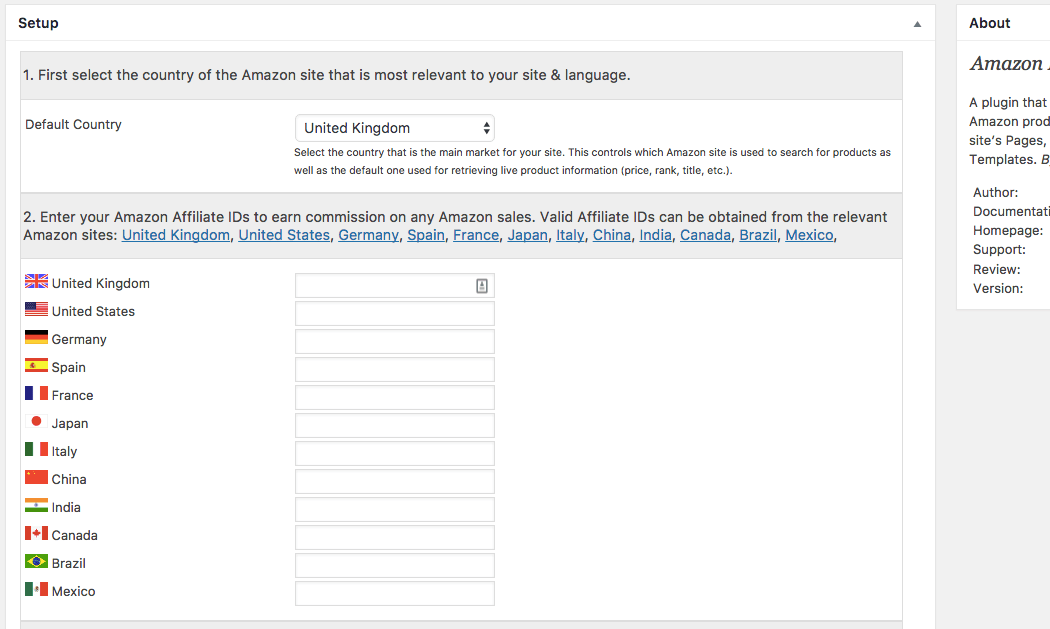Click the Italy row label
This screenshot has height=629, width=1050.
pos(64,451)
